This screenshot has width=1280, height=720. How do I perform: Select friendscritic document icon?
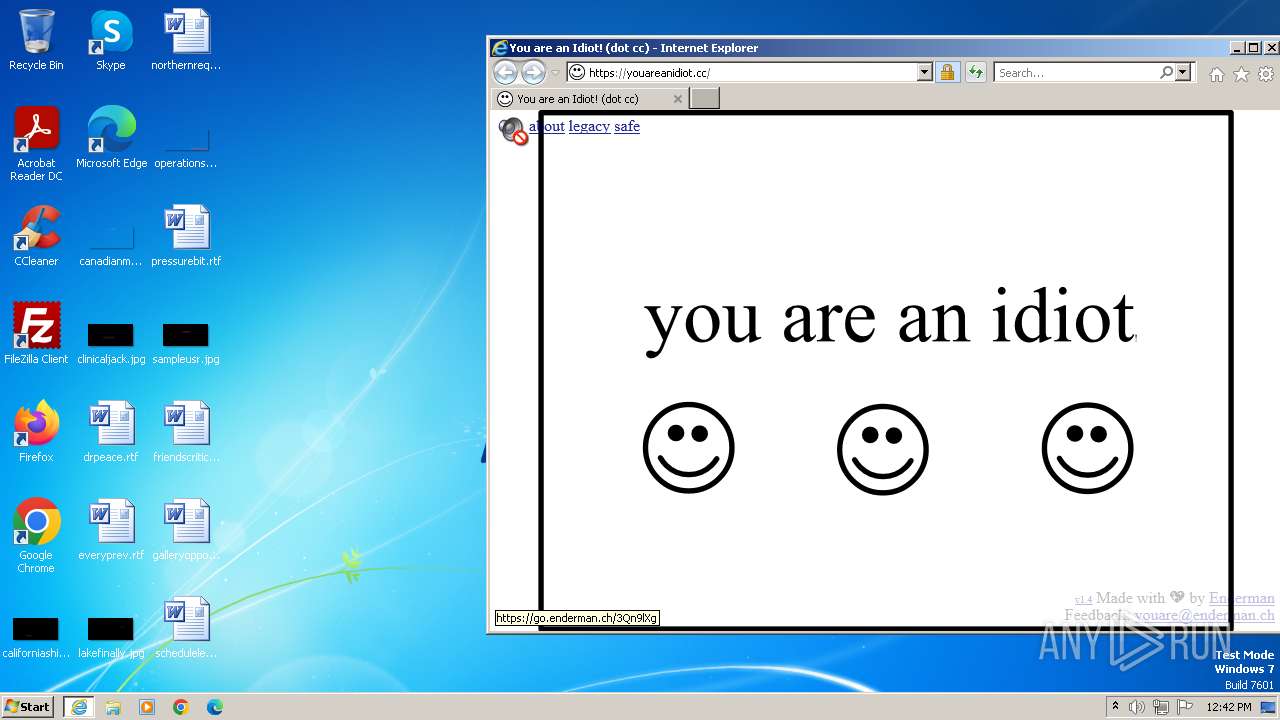pos(186,432)
